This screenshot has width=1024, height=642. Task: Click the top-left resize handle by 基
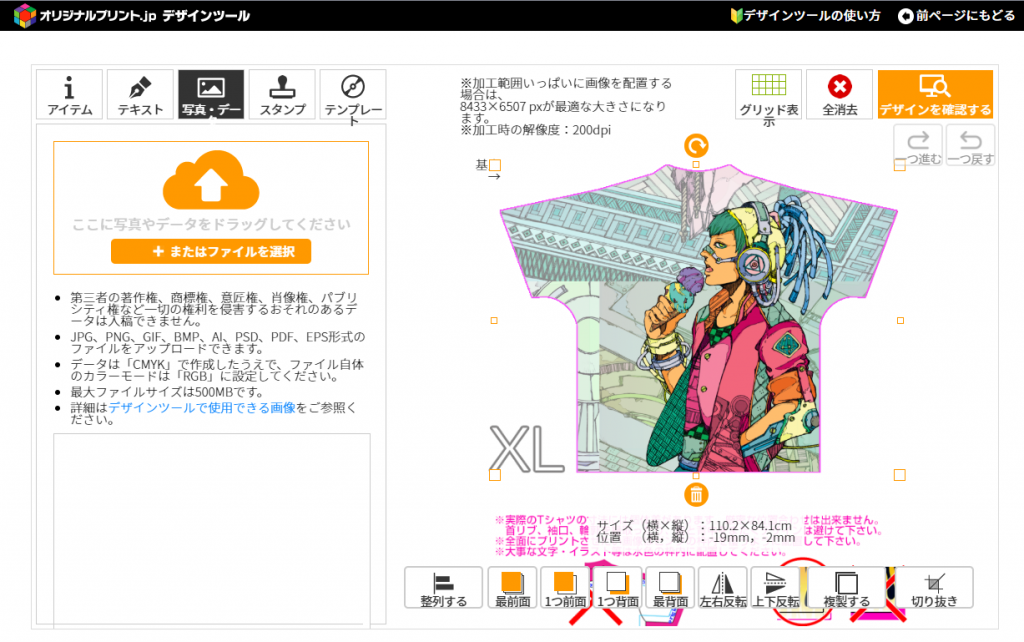[x=495, y=165]
